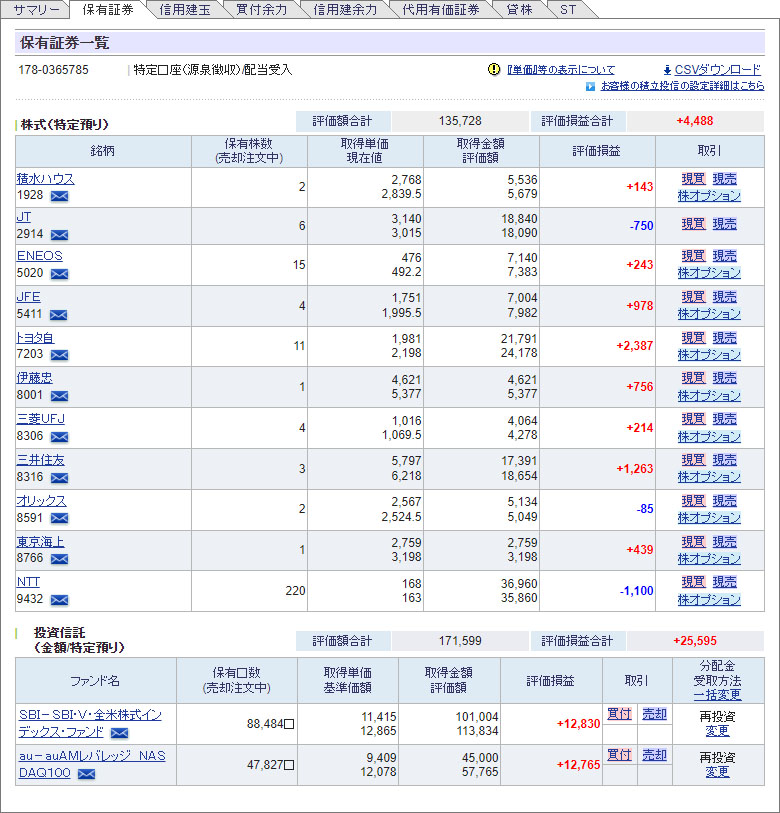Click 売却 for the auAMレバレッジ NASDAQ100 fund
780x813 pixels.
pos(654,755)
